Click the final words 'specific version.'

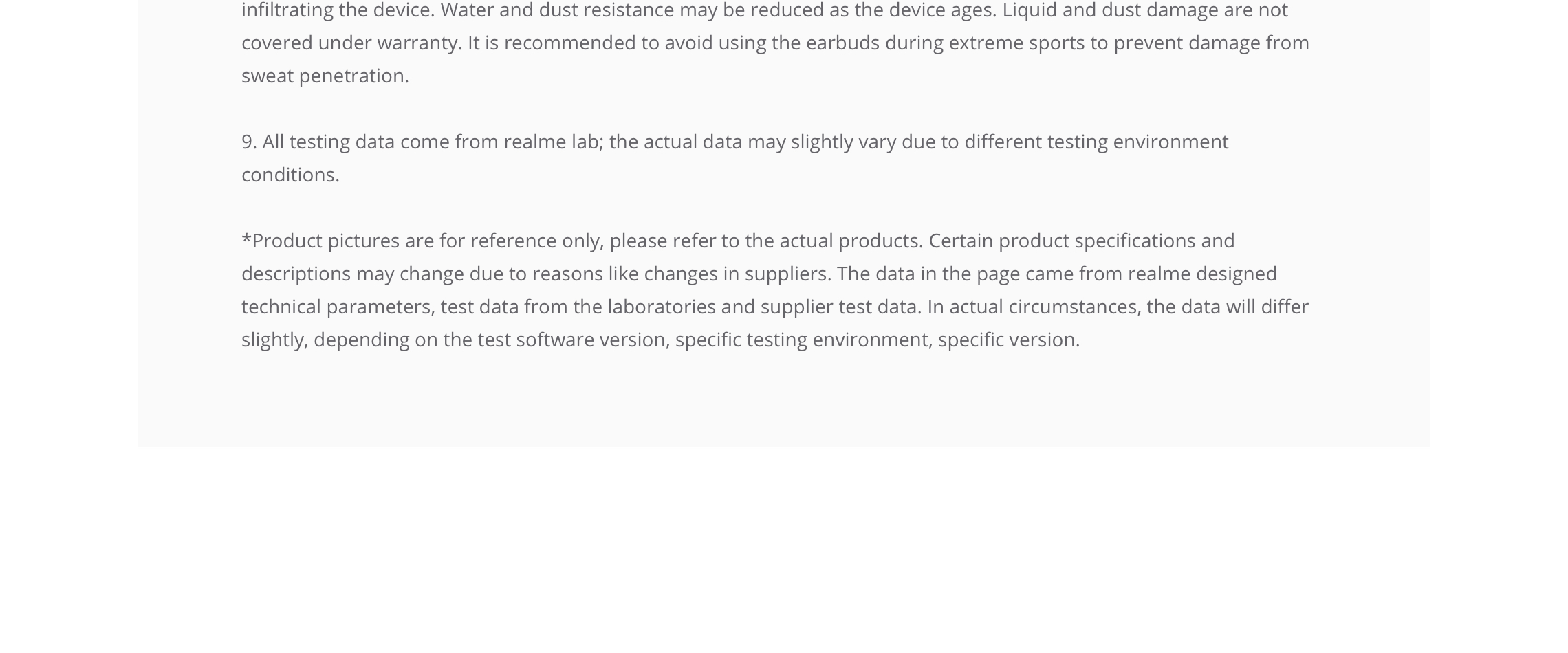[x=1009, y=340]
